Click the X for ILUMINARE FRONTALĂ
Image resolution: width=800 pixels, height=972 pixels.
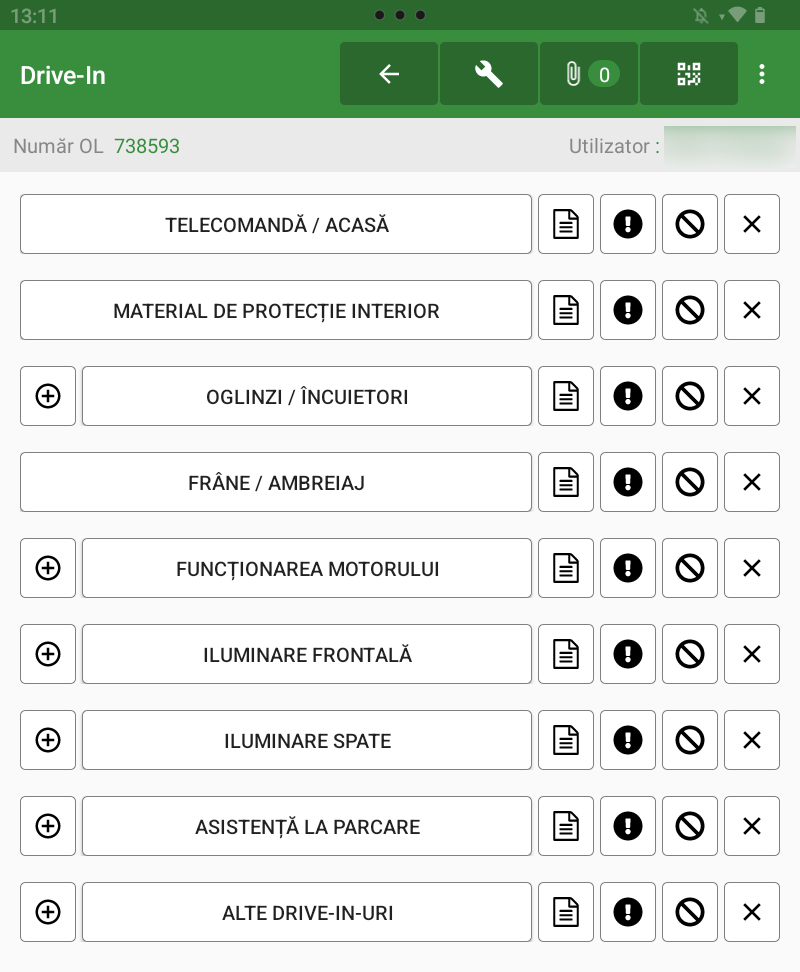point(752,655)
